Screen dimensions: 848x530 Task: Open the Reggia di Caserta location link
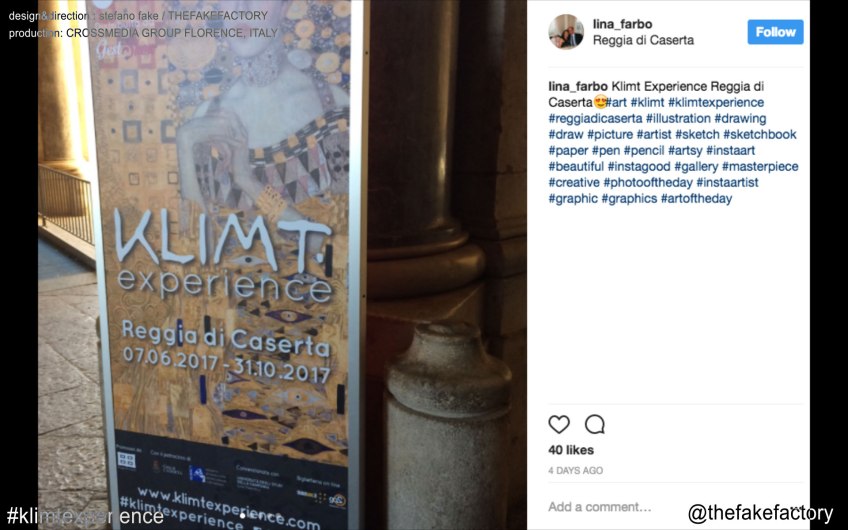[643, 40]
